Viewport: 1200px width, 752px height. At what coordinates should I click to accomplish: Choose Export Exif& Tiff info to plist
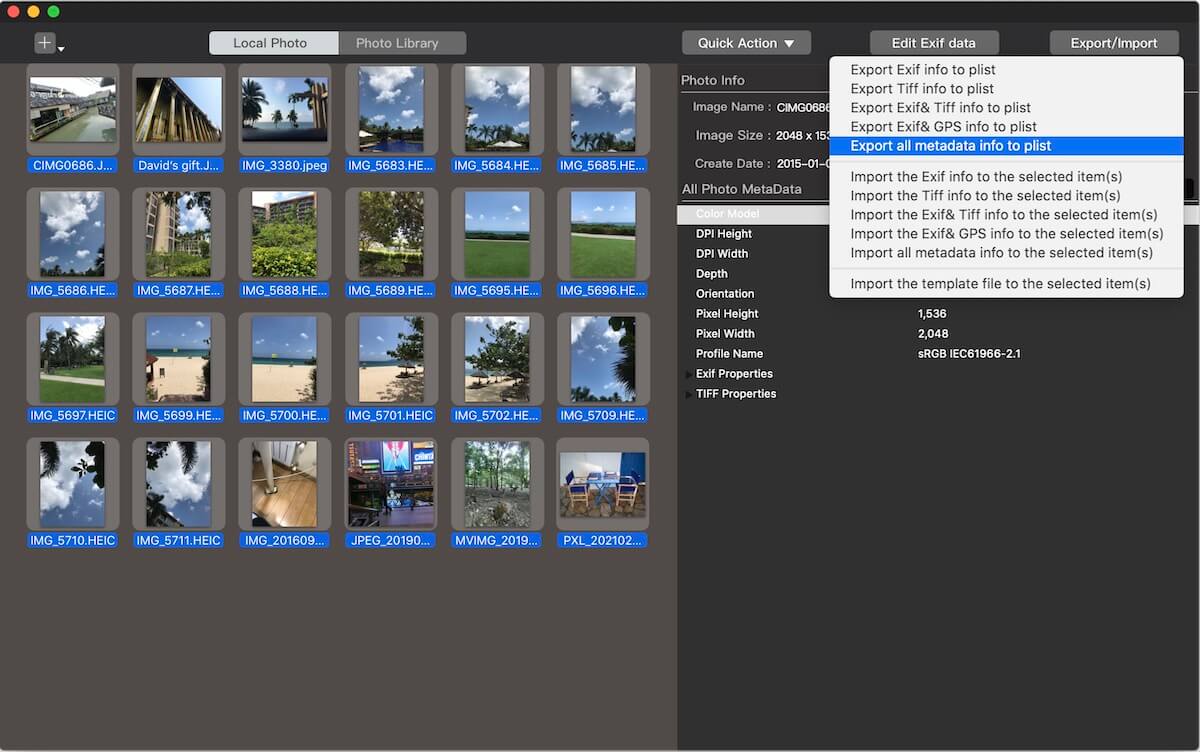click(1006, 108)
